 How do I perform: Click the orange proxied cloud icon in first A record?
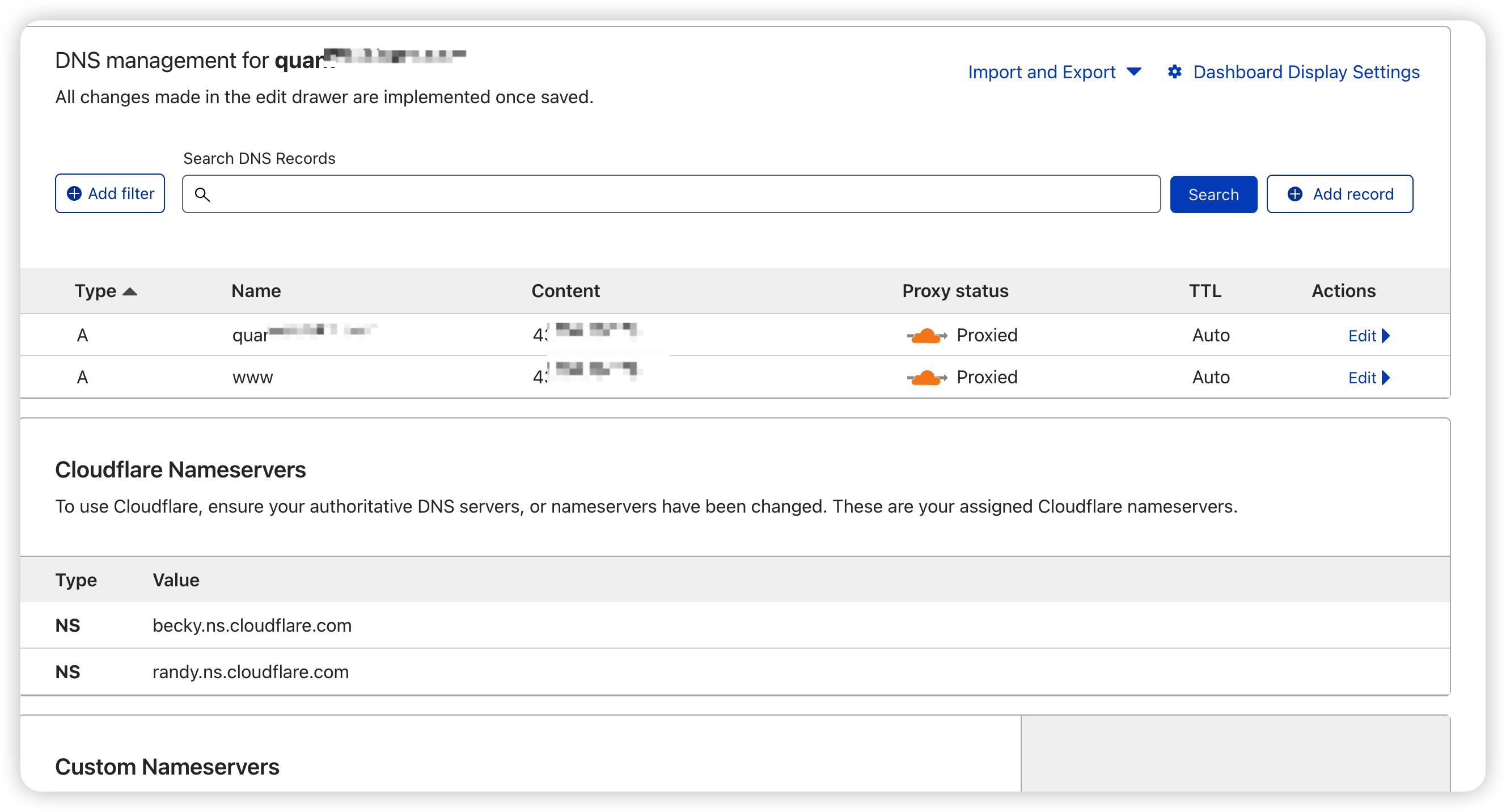point(927,336)
